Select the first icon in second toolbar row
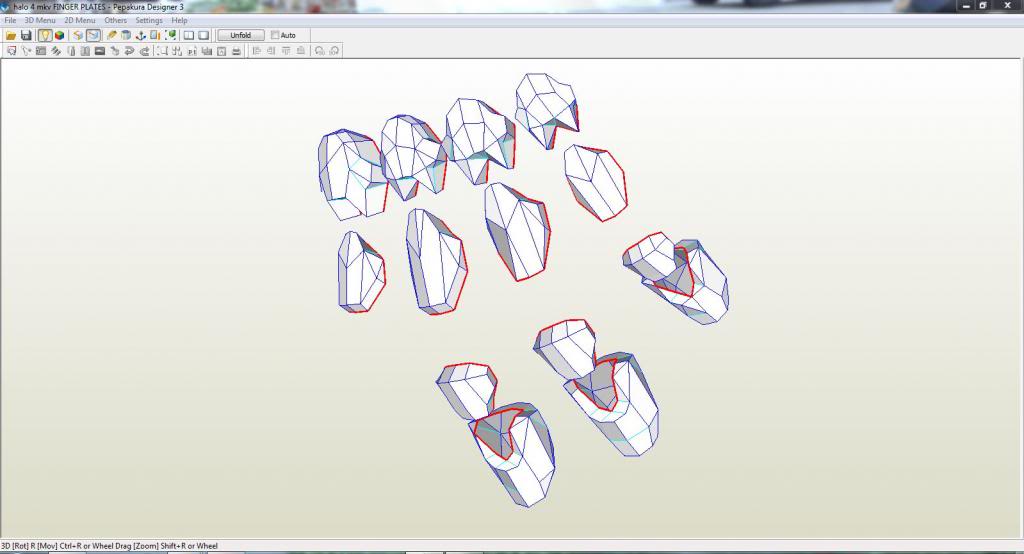 click(x=11, y=51)
